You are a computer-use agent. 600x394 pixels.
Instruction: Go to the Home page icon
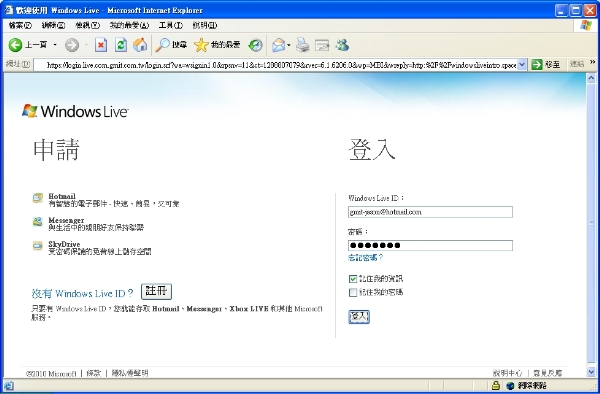point(140,45)
